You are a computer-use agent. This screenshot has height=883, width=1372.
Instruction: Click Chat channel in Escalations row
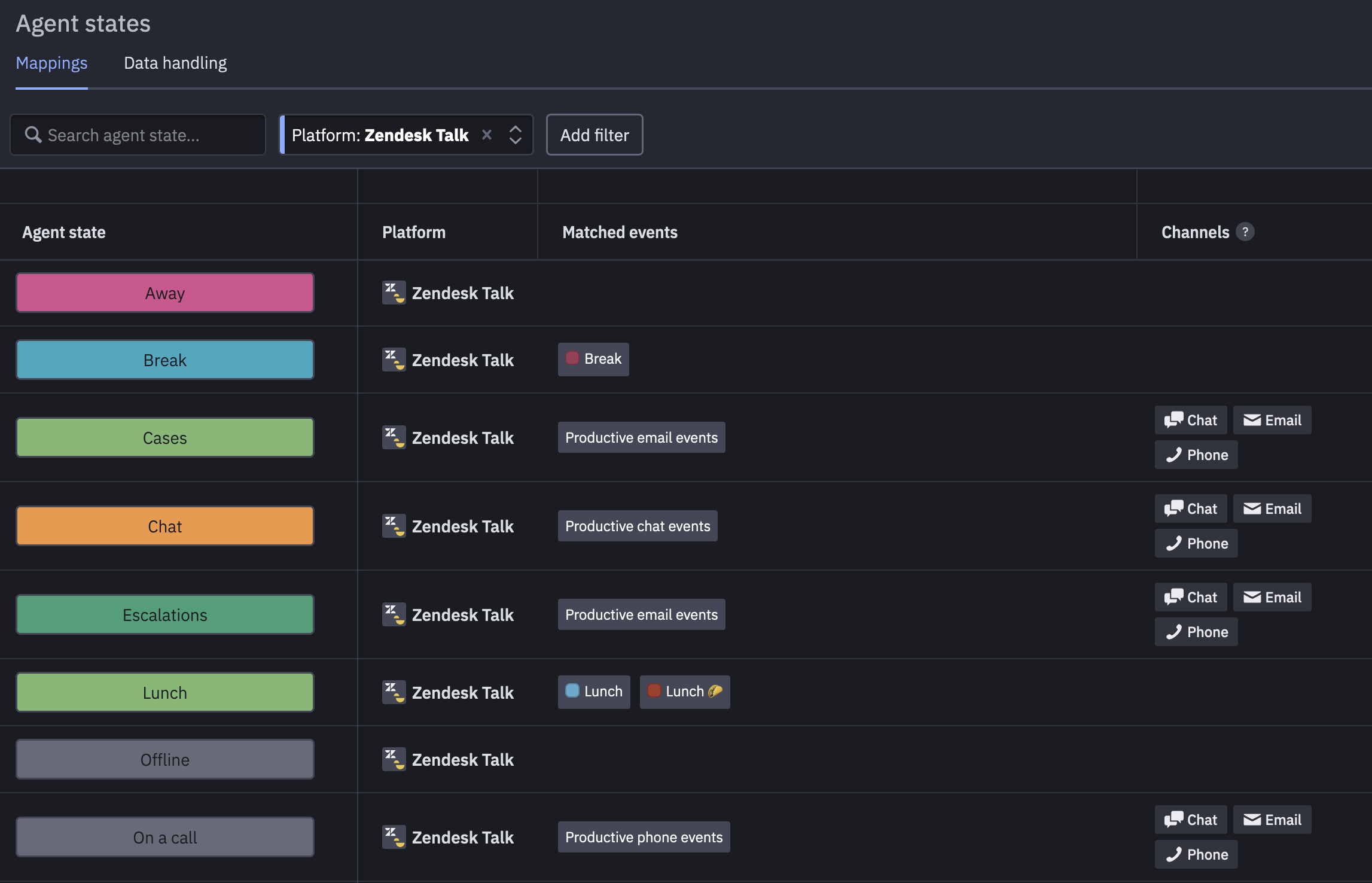click(1191, 598)
